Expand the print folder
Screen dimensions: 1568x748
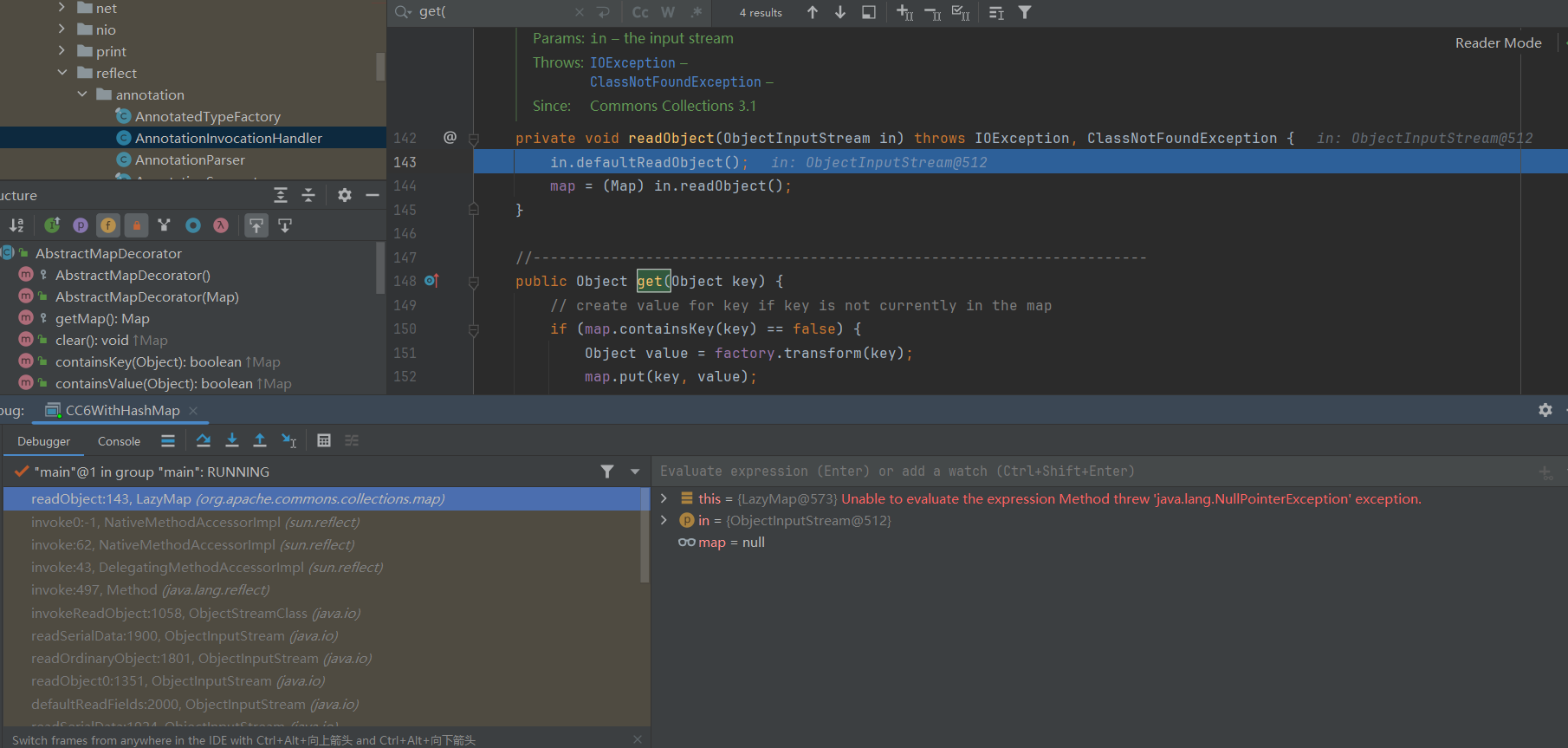coord(62,51)
